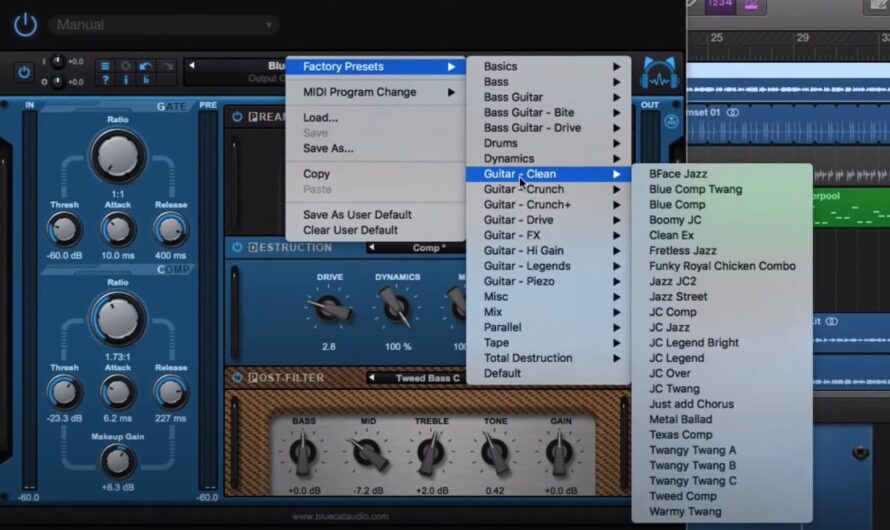Load the Funky Royal Chicken Combo preset

pos(722,266)
